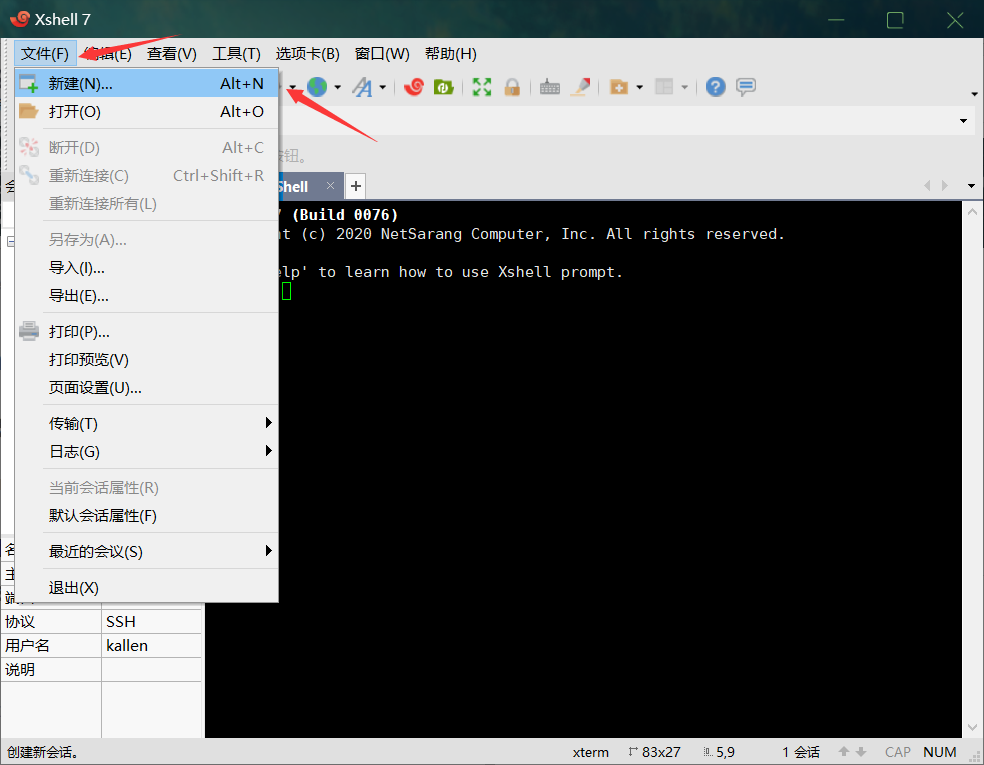Open dropdown arrow next to globe icon
The height and width of the screenshot is (765, 984).
338,87
